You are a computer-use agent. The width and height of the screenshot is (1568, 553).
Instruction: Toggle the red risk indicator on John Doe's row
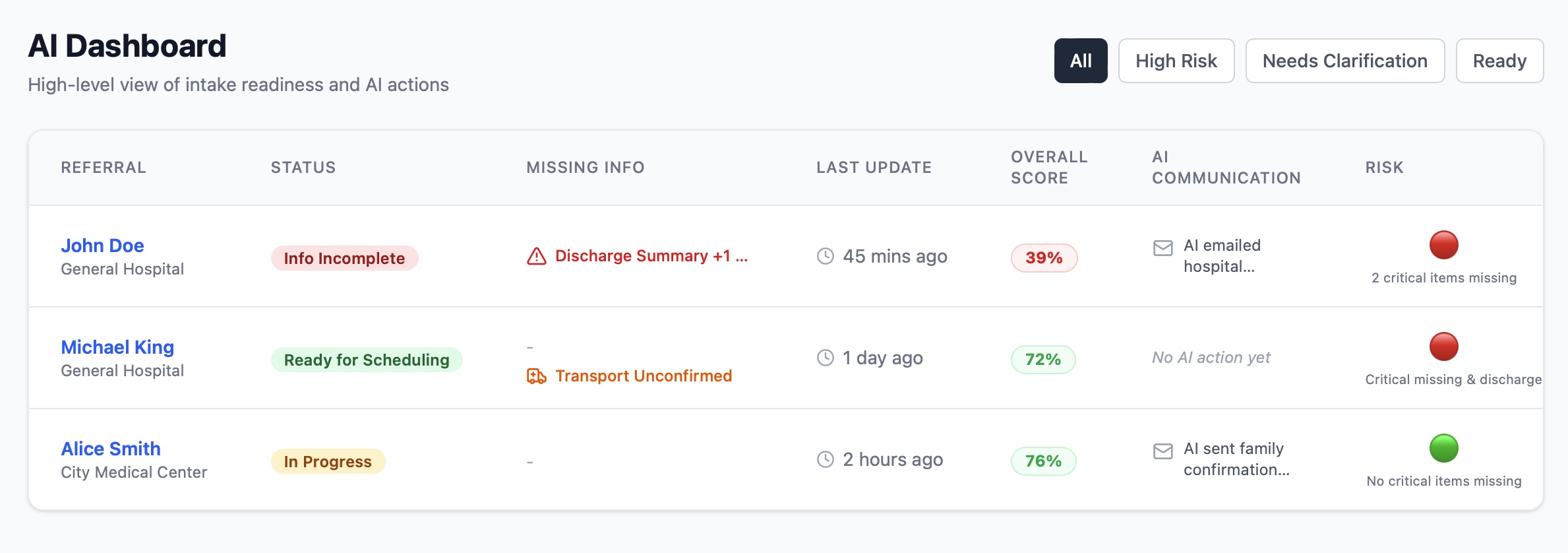(1444, 246)
